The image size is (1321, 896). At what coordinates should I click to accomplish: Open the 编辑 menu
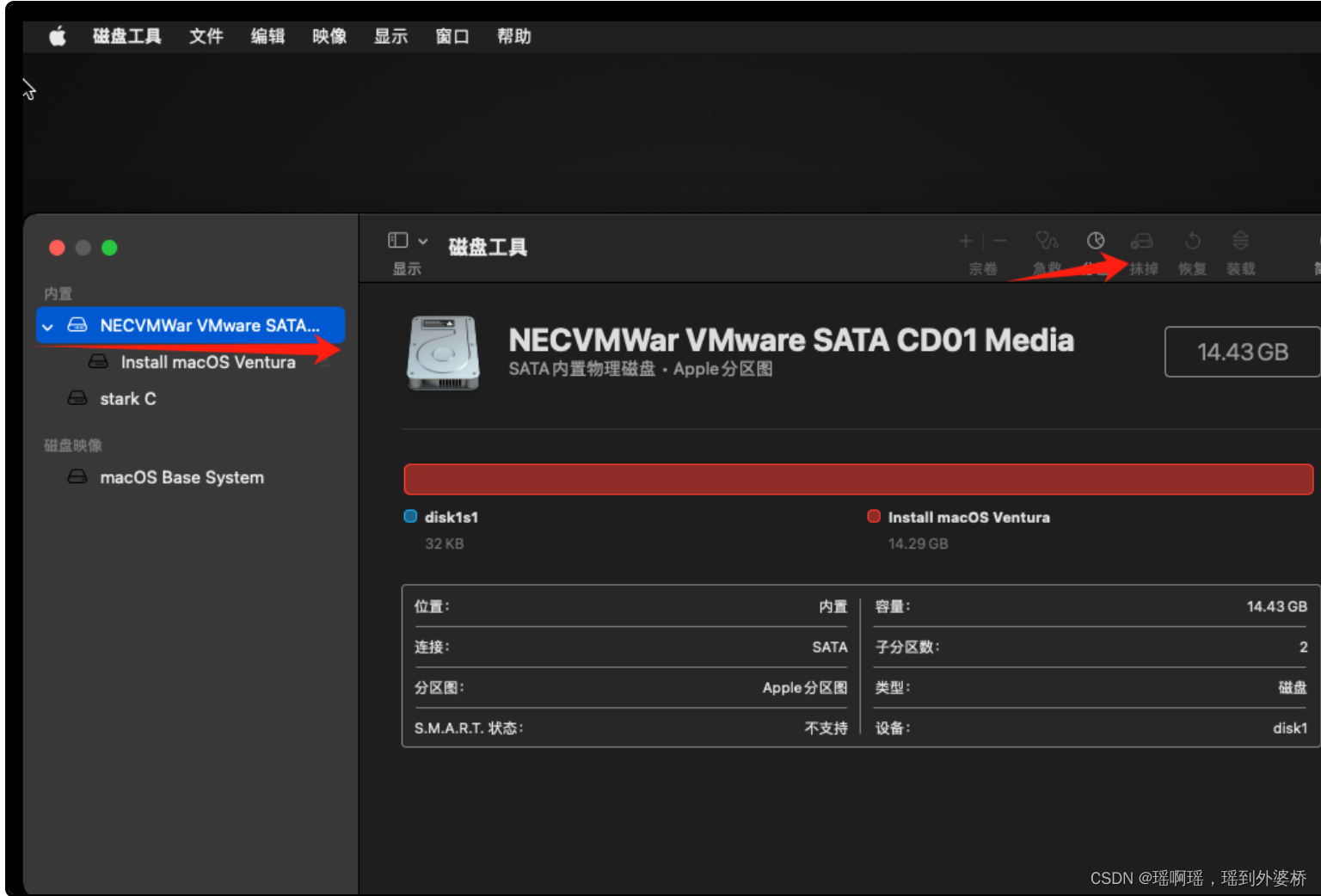coord(267,36)
